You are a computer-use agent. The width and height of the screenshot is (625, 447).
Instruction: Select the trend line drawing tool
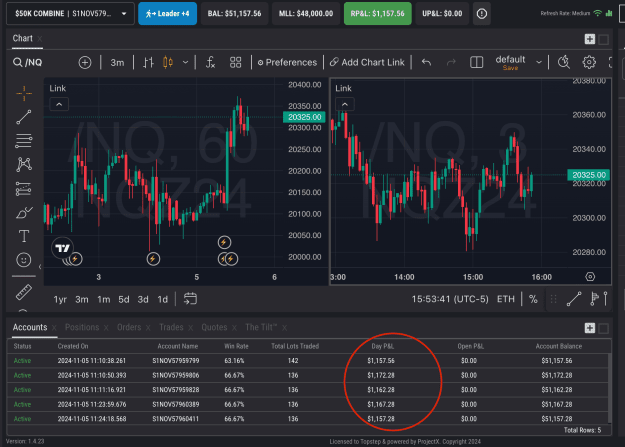coord(24,117)
